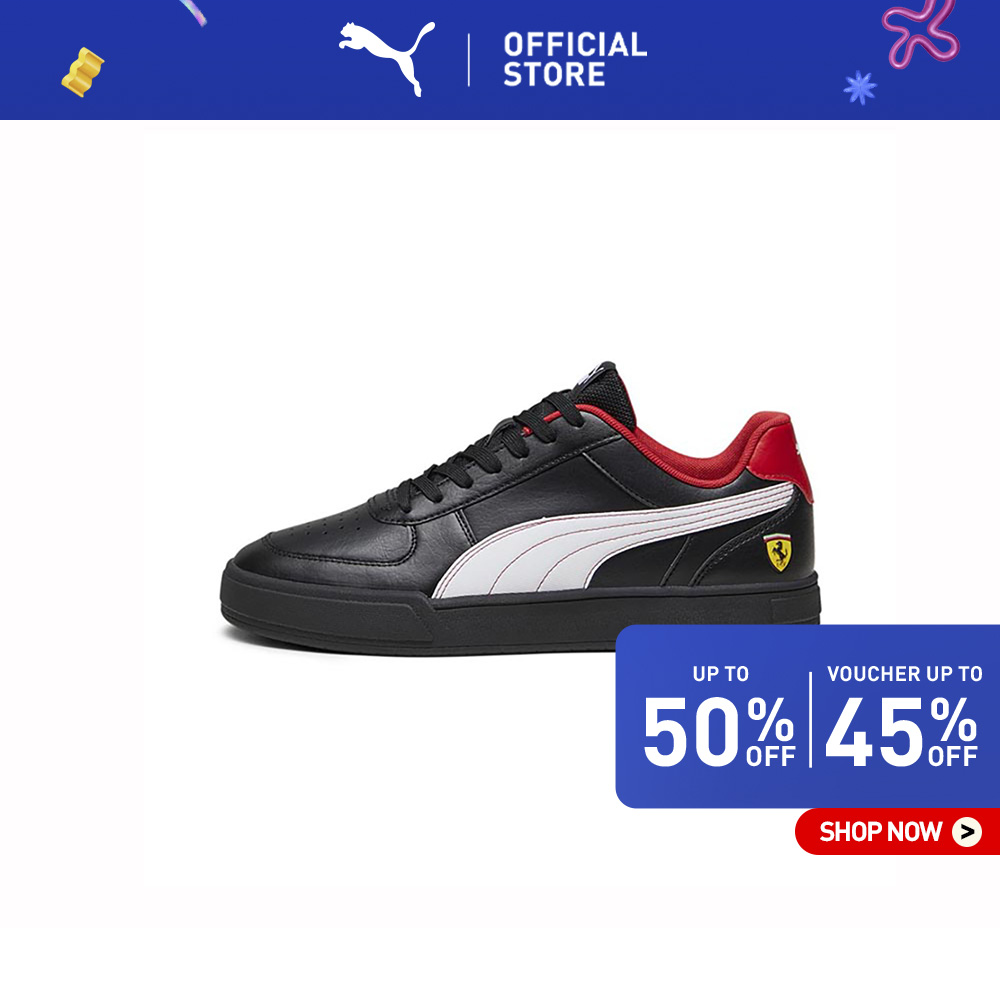1000x1000 pixels.
Task: Click the purple streak in banner corner
Action: [194, 12]
